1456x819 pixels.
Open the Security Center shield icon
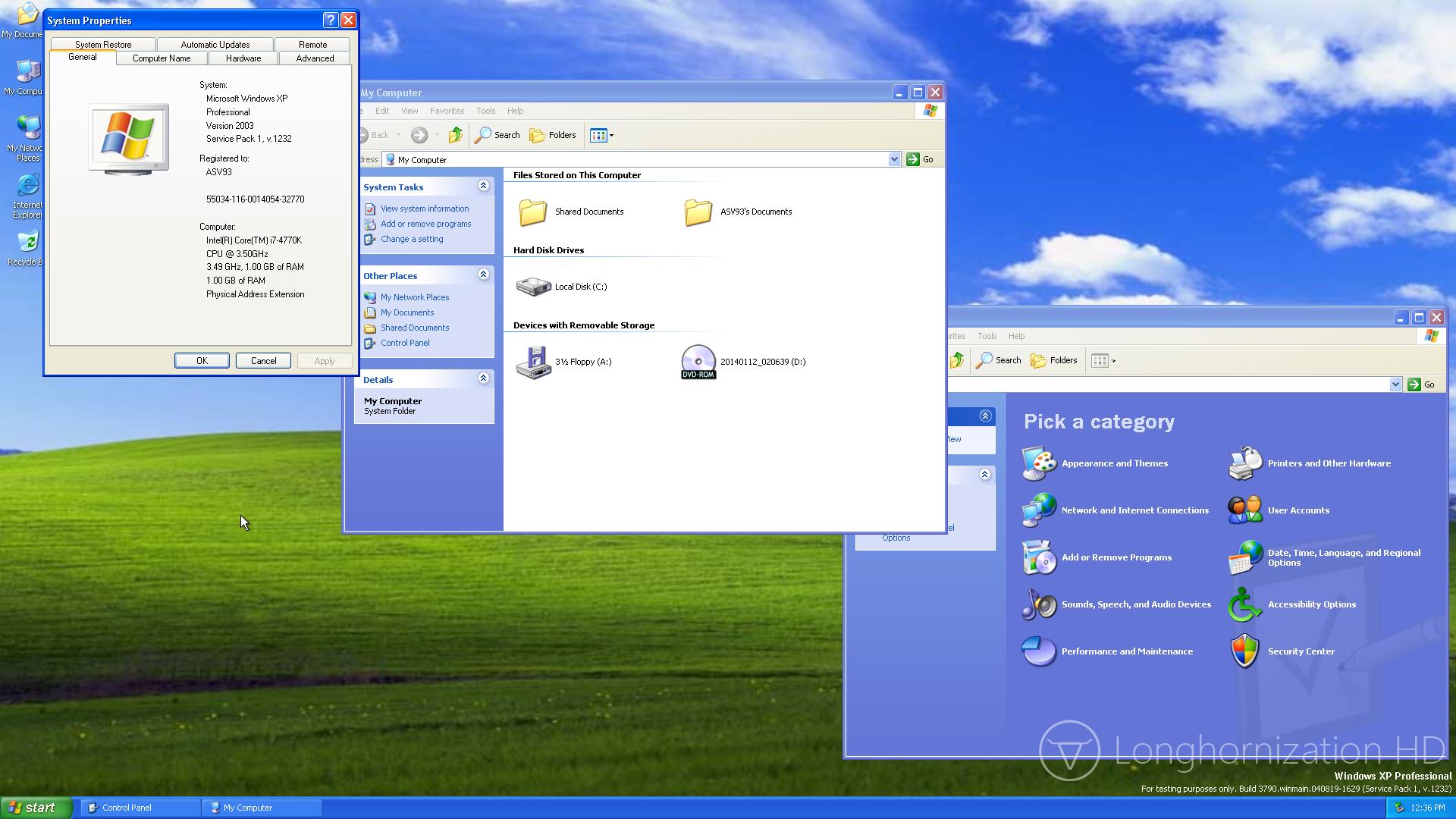[x=1244, y=651]
